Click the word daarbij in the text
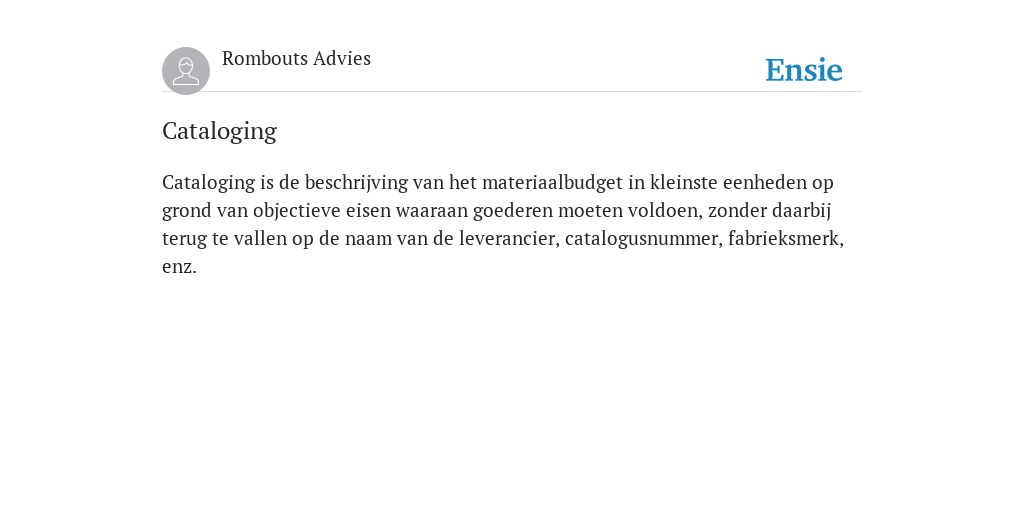 click(801, 211)
